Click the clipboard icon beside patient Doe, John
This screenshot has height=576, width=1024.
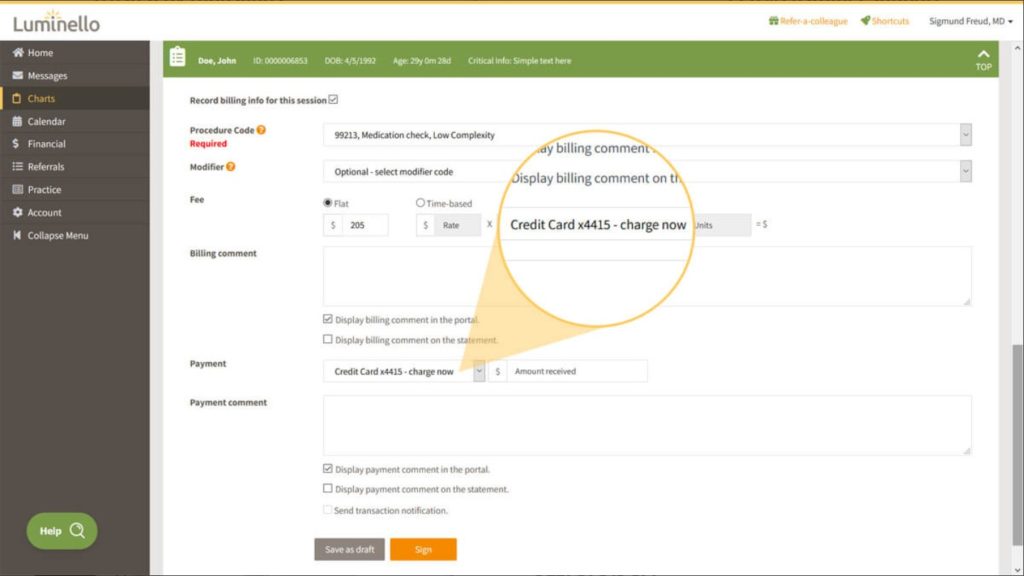click(x=177, y=57)
